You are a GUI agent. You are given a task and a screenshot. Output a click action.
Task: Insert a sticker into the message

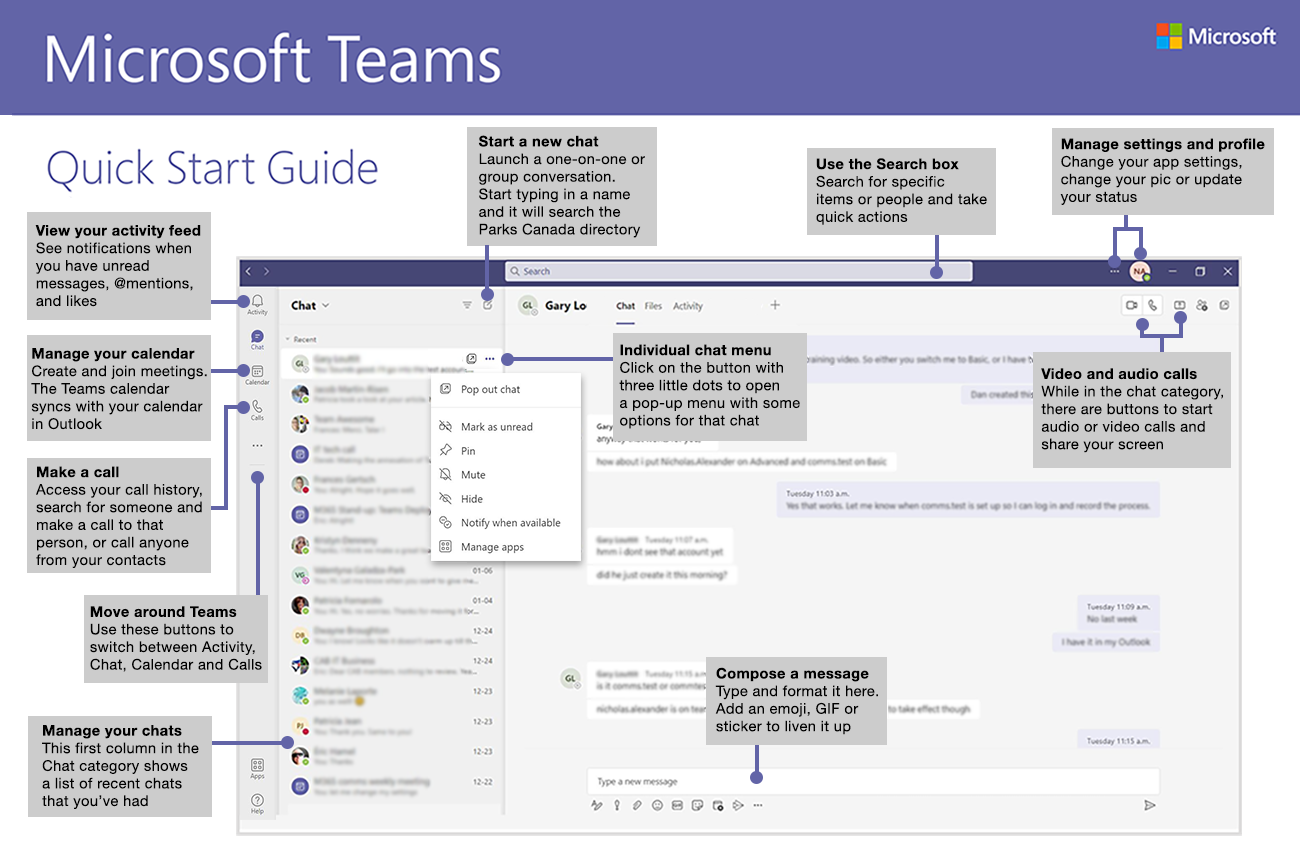coord(697,804)
